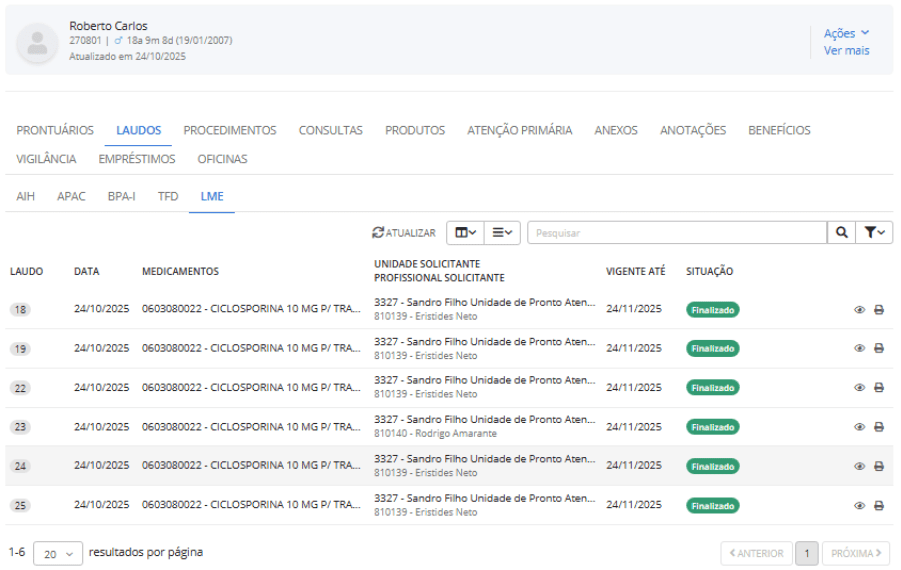Print laudo 23 using its printer icon
901x570 pixels.
[879, 427]
